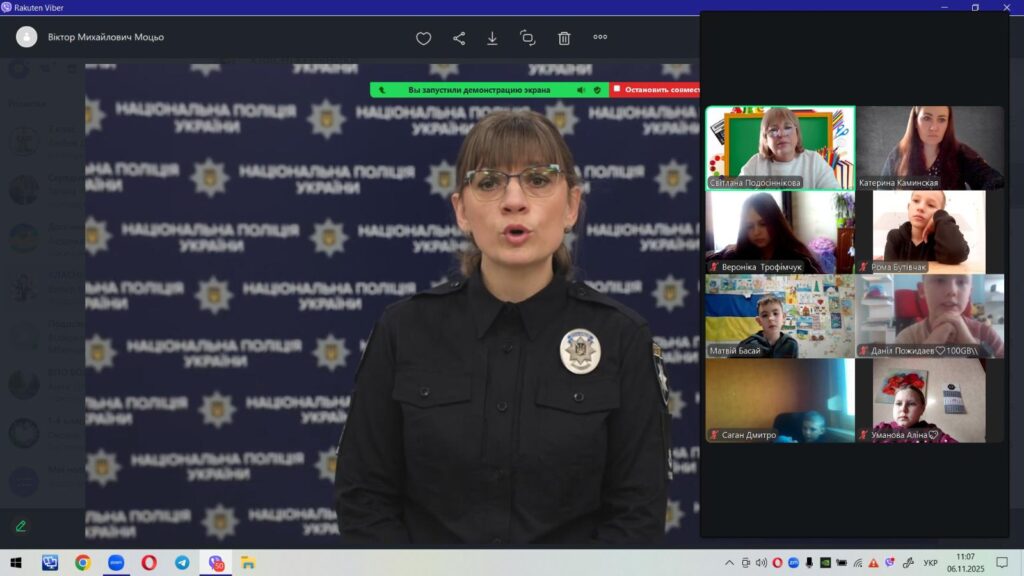Click the green shield icon in share bar
1024x576 pixels.
pyautogui.click(x=597, y=90)
